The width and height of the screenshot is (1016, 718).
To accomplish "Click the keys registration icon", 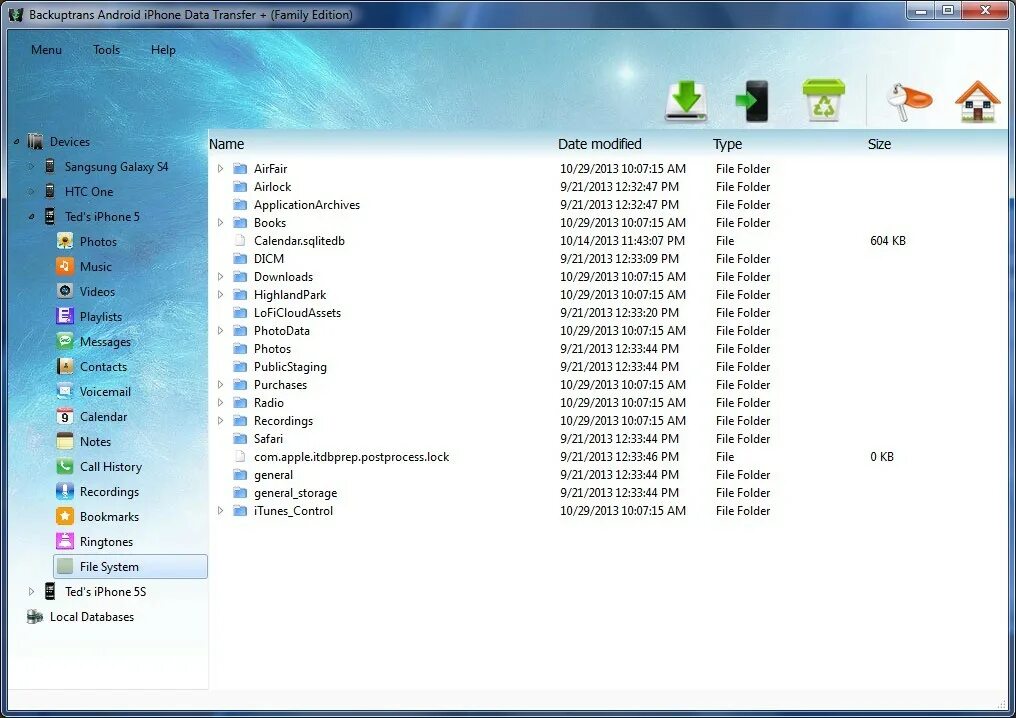I will tap(908, 102).
